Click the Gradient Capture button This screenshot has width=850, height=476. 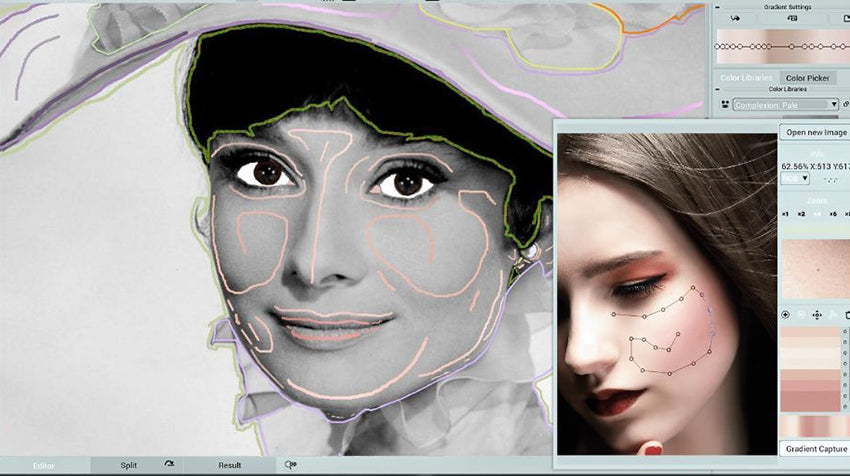click(x=814, y=448)
